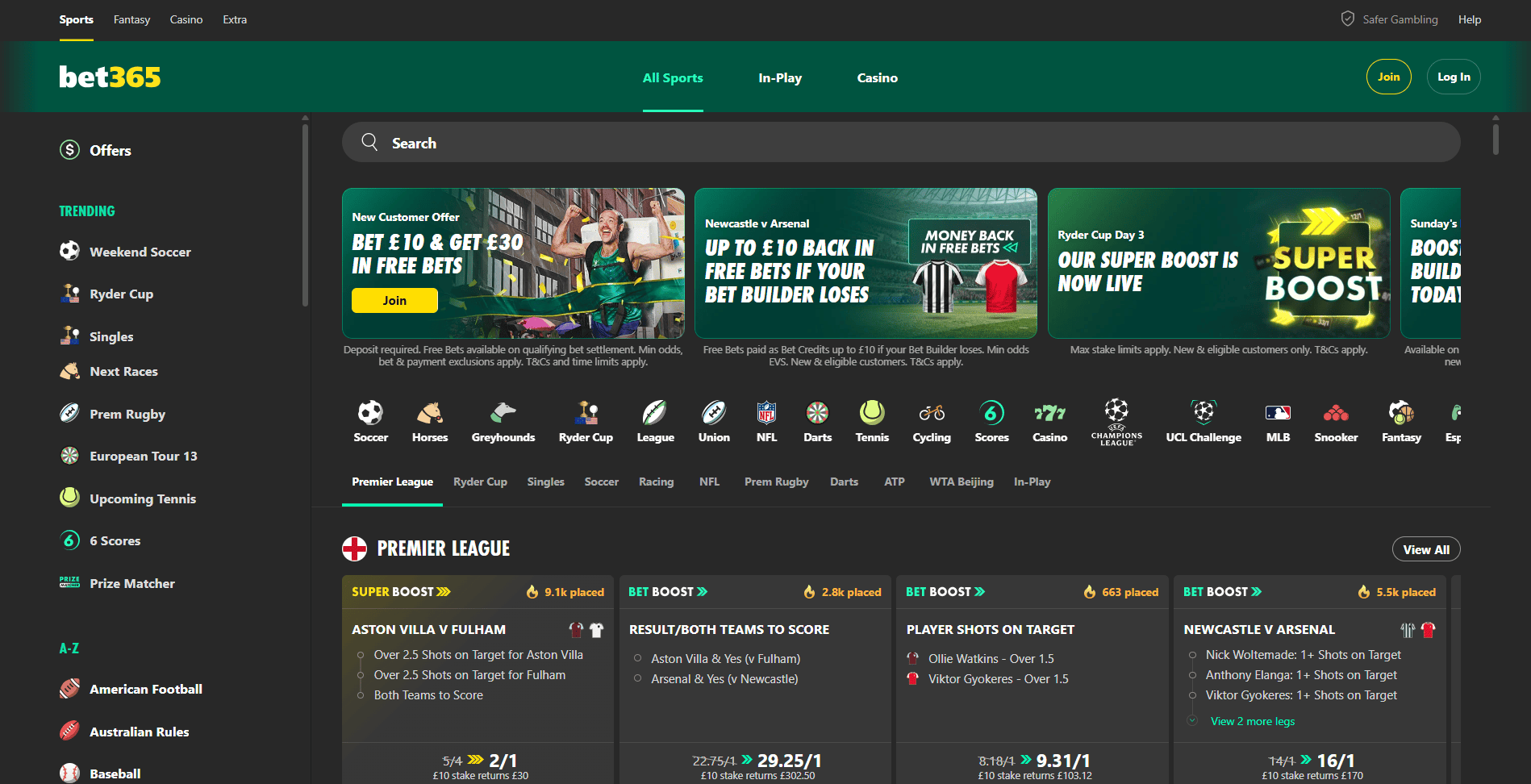
Task: Click the Offers dollar icon in sidebar
Action: 70,150
